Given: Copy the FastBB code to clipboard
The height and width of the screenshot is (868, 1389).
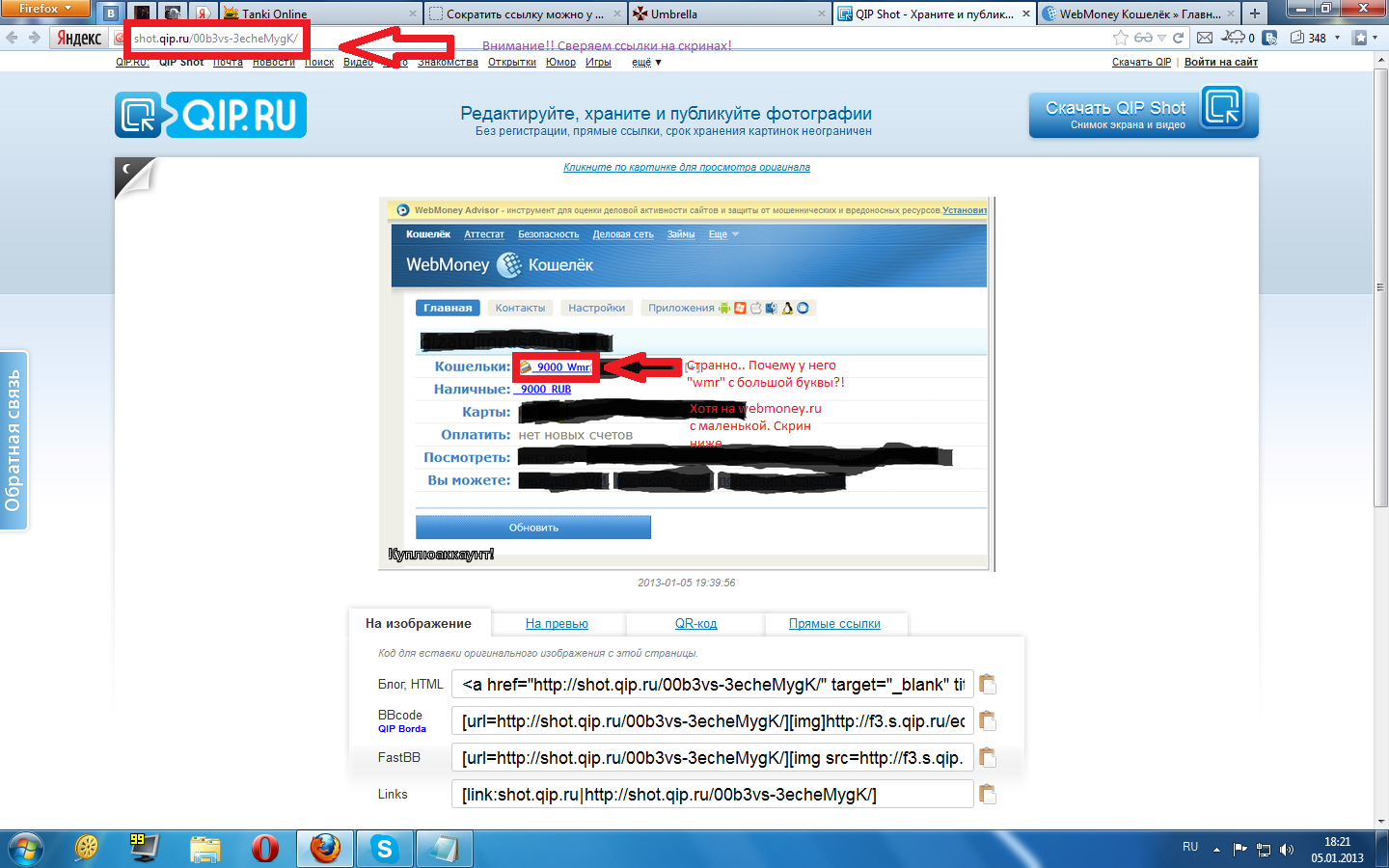Looking at the screenshot, I should coord(987,757).
